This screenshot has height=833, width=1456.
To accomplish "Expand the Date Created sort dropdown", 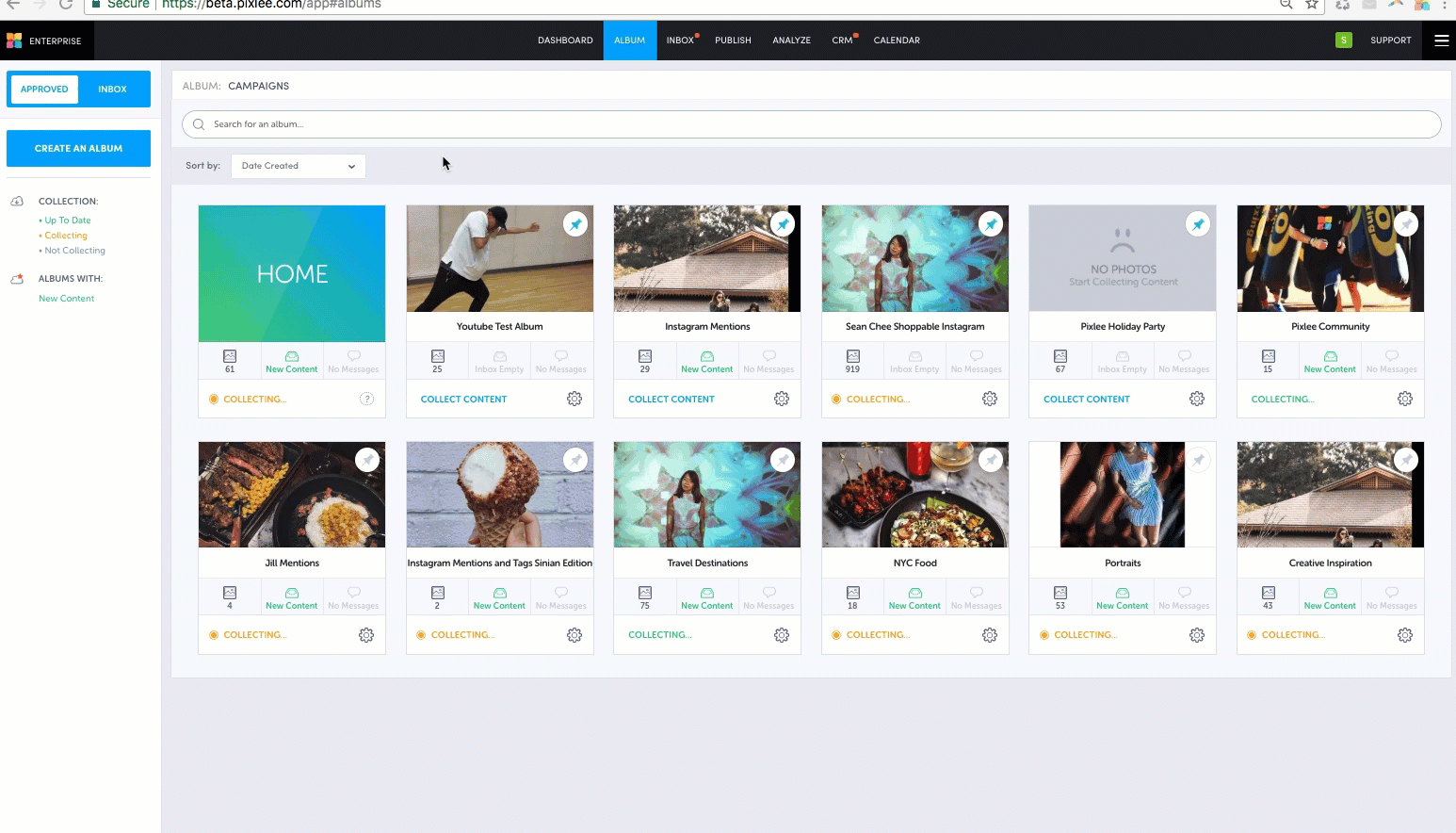I will click(x=298, y=166).
